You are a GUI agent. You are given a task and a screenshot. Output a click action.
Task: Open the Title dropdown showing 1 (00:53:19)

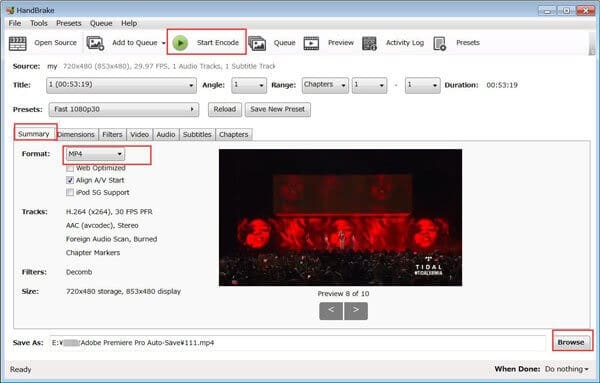point(121,85)
